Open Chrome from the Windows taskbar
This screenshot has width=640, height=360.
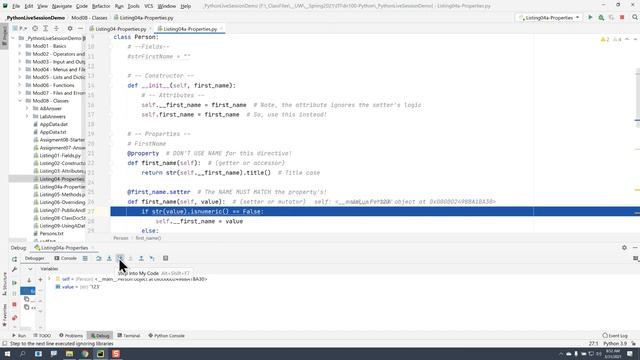click(85, 354)
